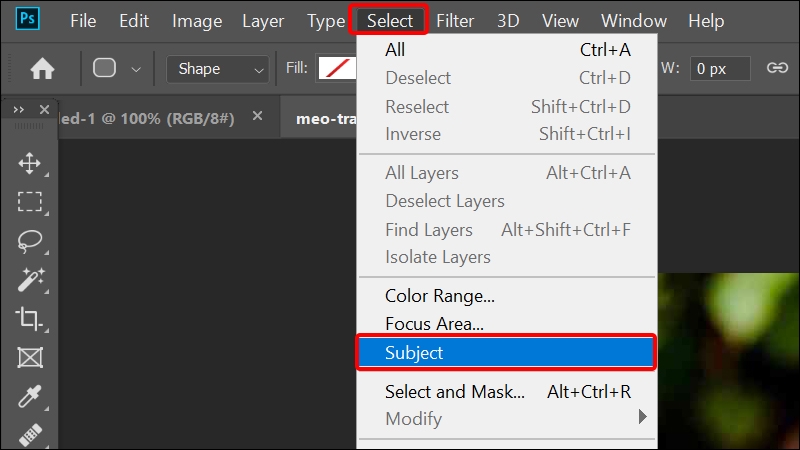
Task: Open the Help menu
Action: coord(706,21)
